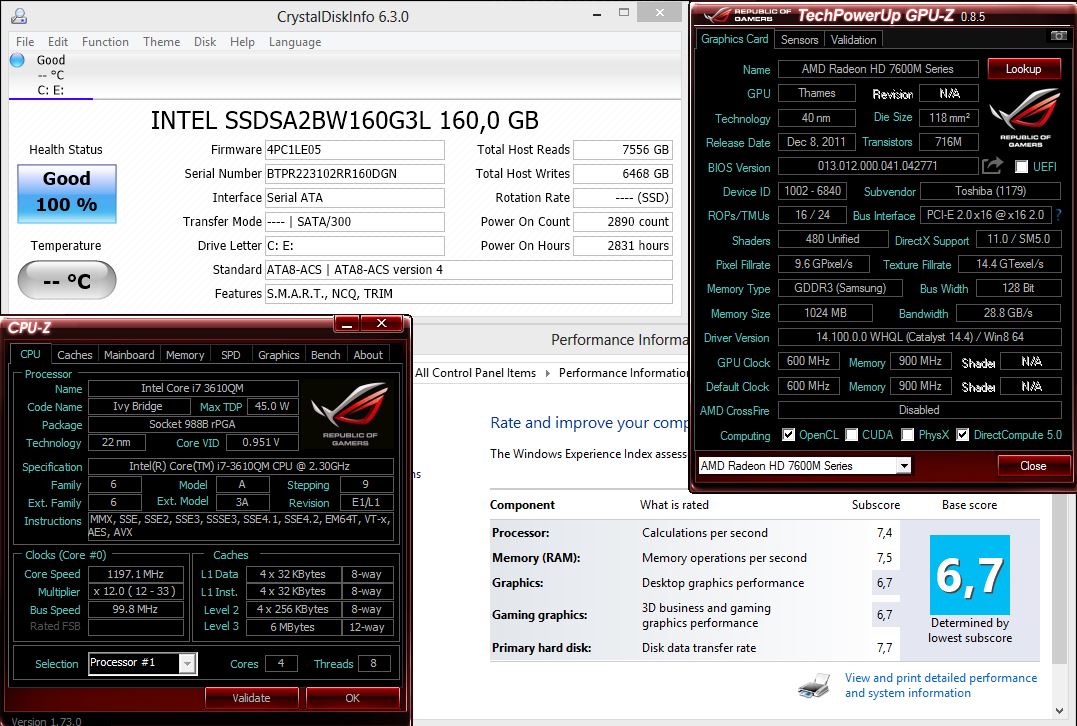Expand the All Control Panel Items breadcrumb arrow
The width and height of the screenshot is (1077, 726).
pyautogui.click(x=546, y=373)
